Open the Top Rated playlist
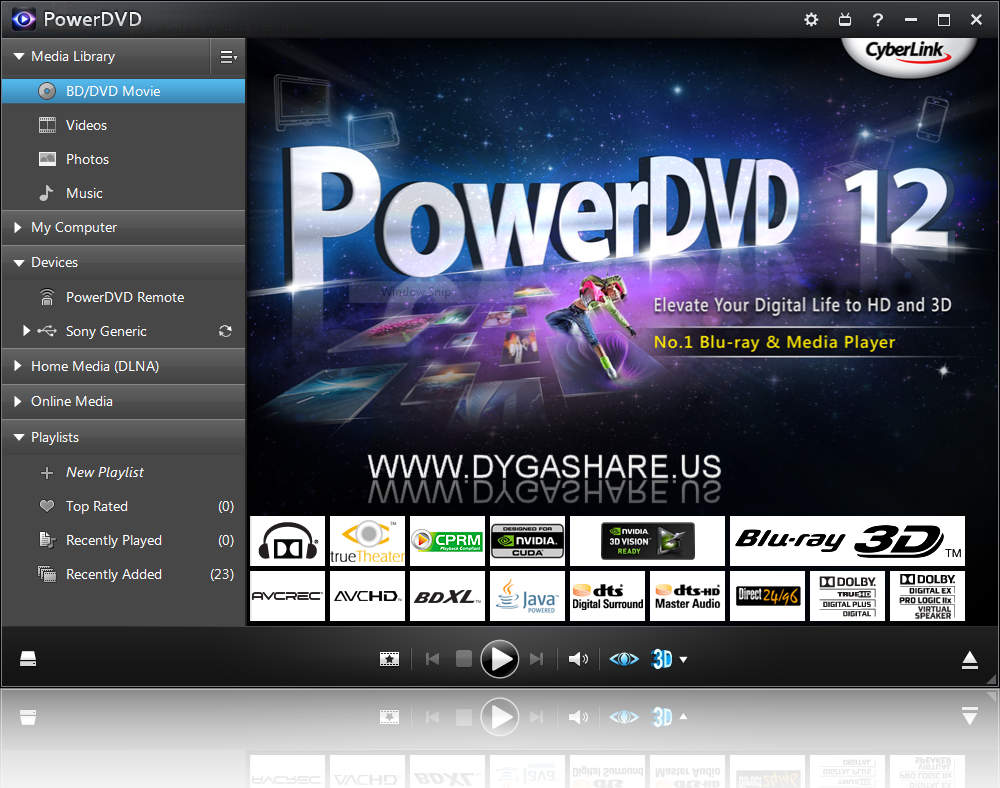Viewport: 1000px width, 788px height. [123, 506]
